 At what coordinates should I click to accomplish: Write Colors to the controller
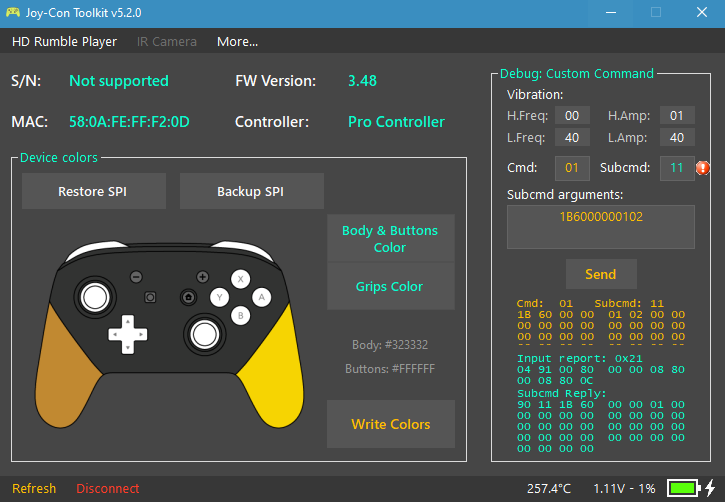tap(390, 424)
